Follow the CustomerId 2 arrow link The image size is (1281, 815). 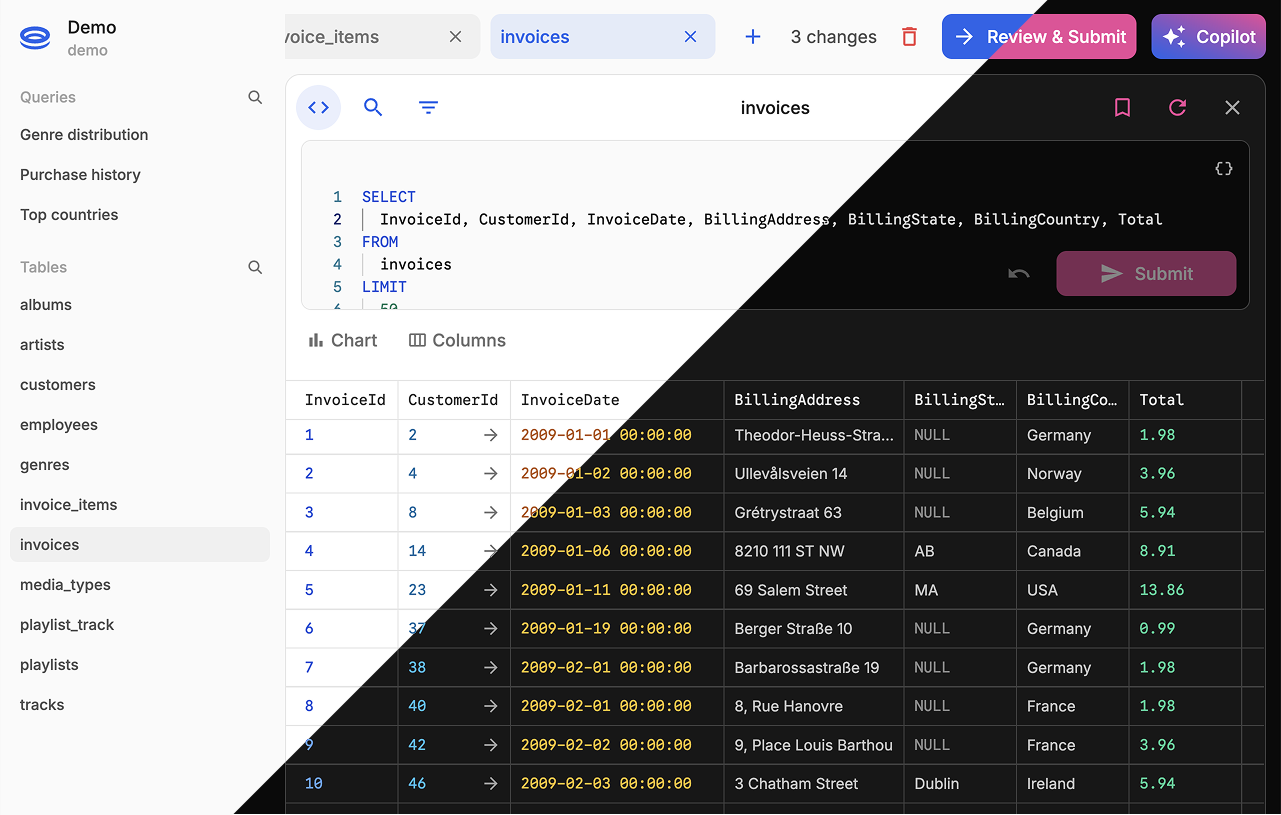click(x=490, y=435)
